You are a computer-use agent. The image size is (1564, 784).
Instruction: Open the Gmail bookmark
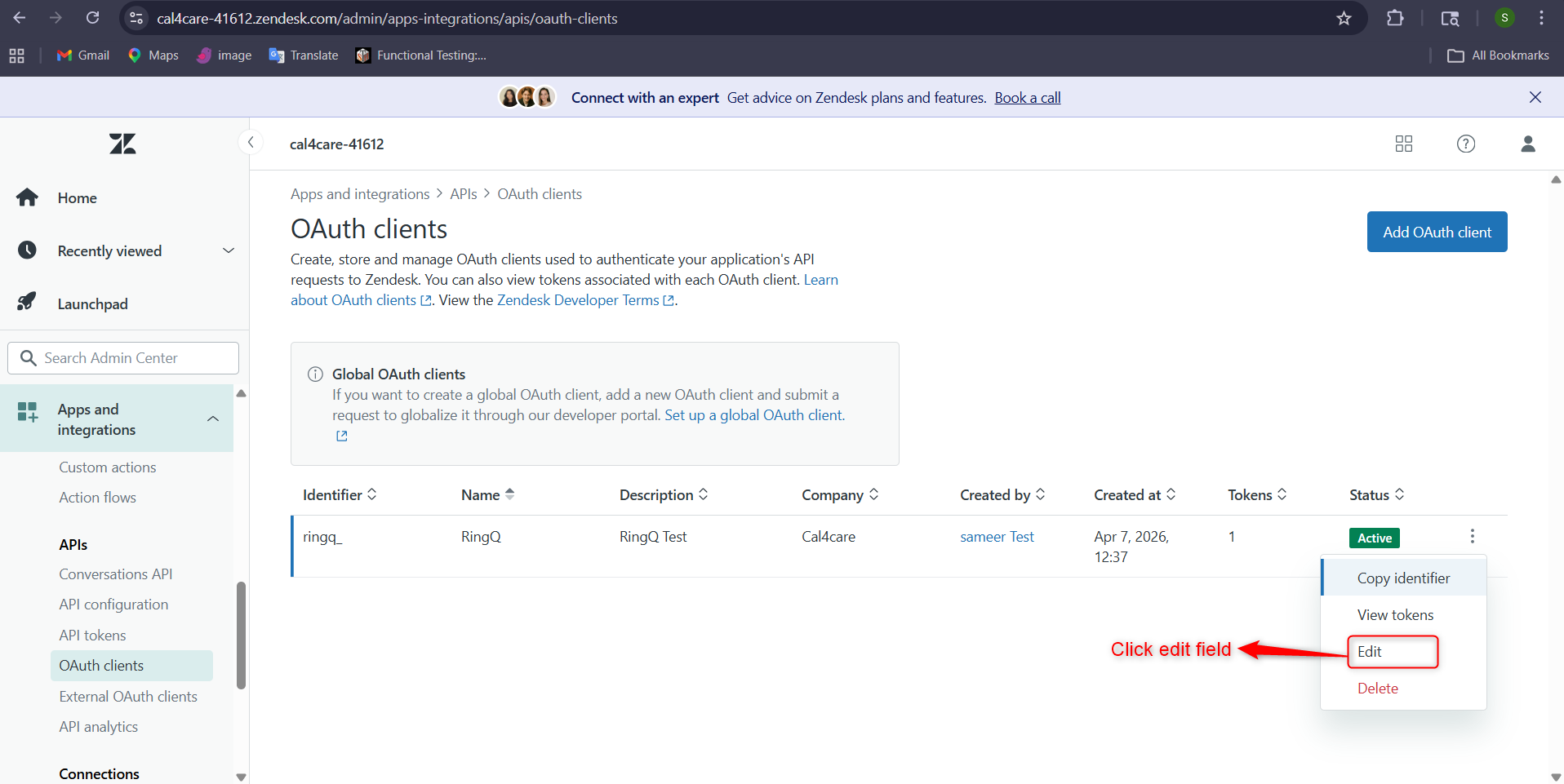coord(82,55)
